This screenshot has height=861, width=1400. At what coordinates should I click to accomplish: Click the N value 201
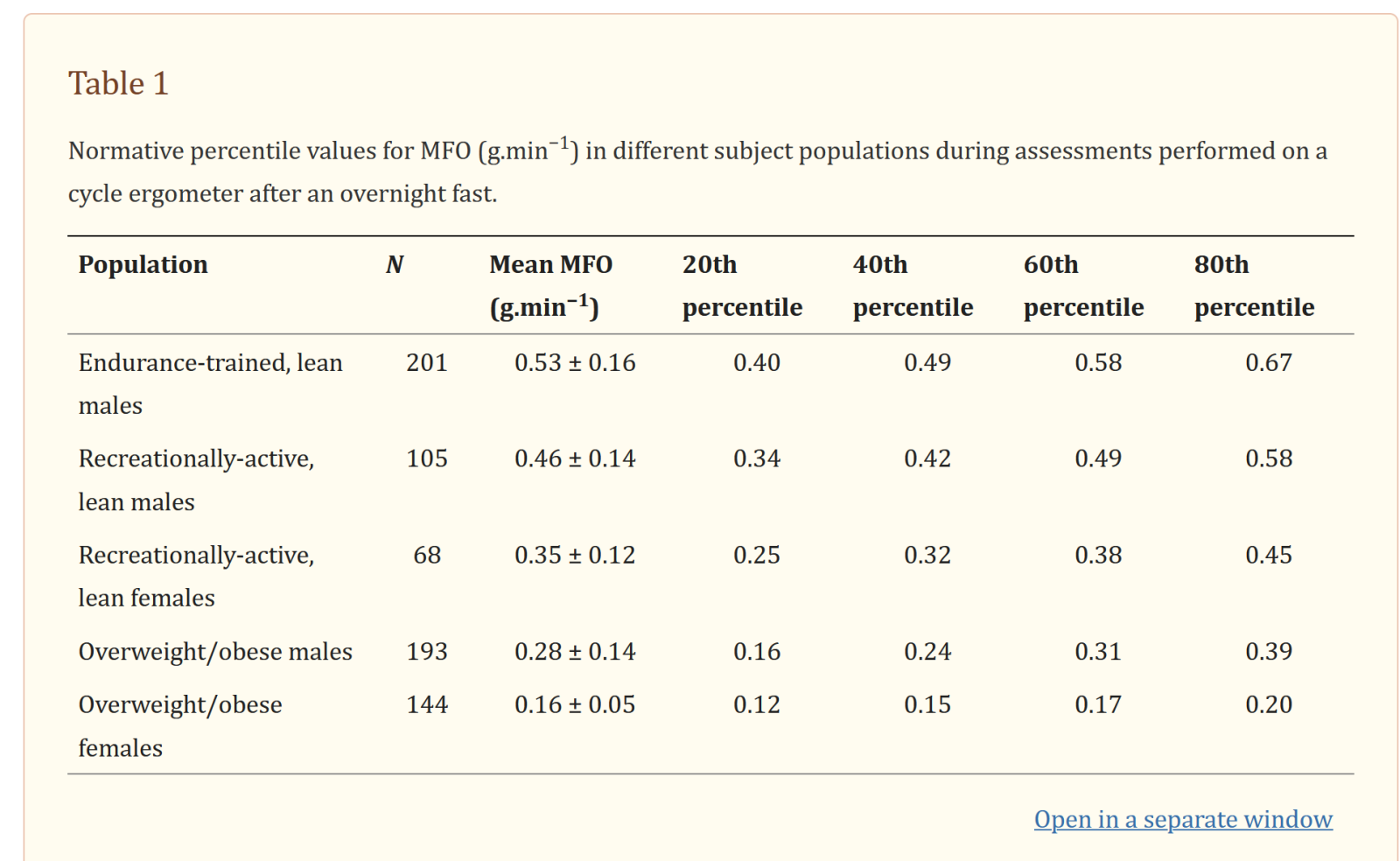427,362
